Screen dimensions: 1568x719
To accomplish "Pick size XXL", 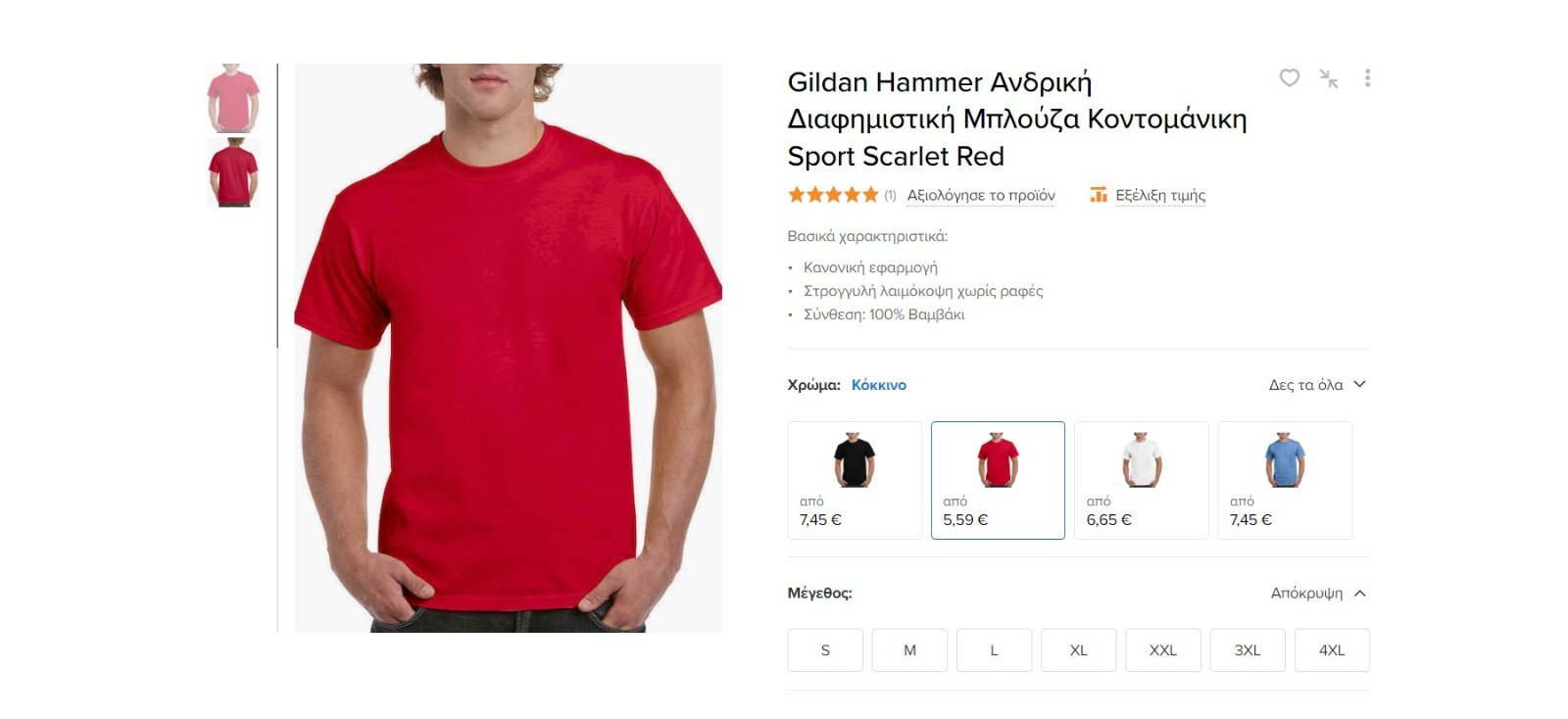I will pyautogui.click(x=1163, y=650).
